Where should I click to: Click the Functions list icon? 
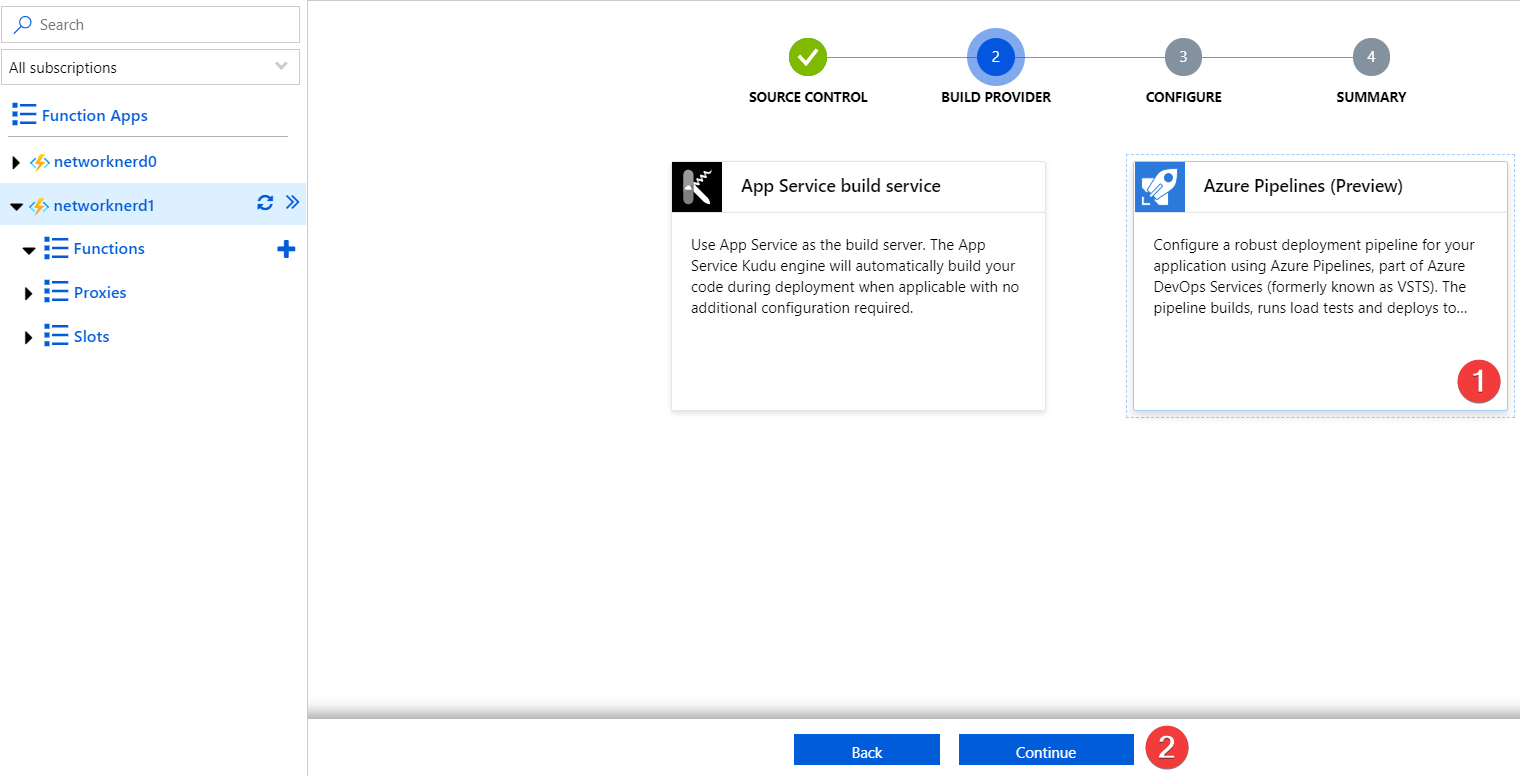tap(56, 248)
